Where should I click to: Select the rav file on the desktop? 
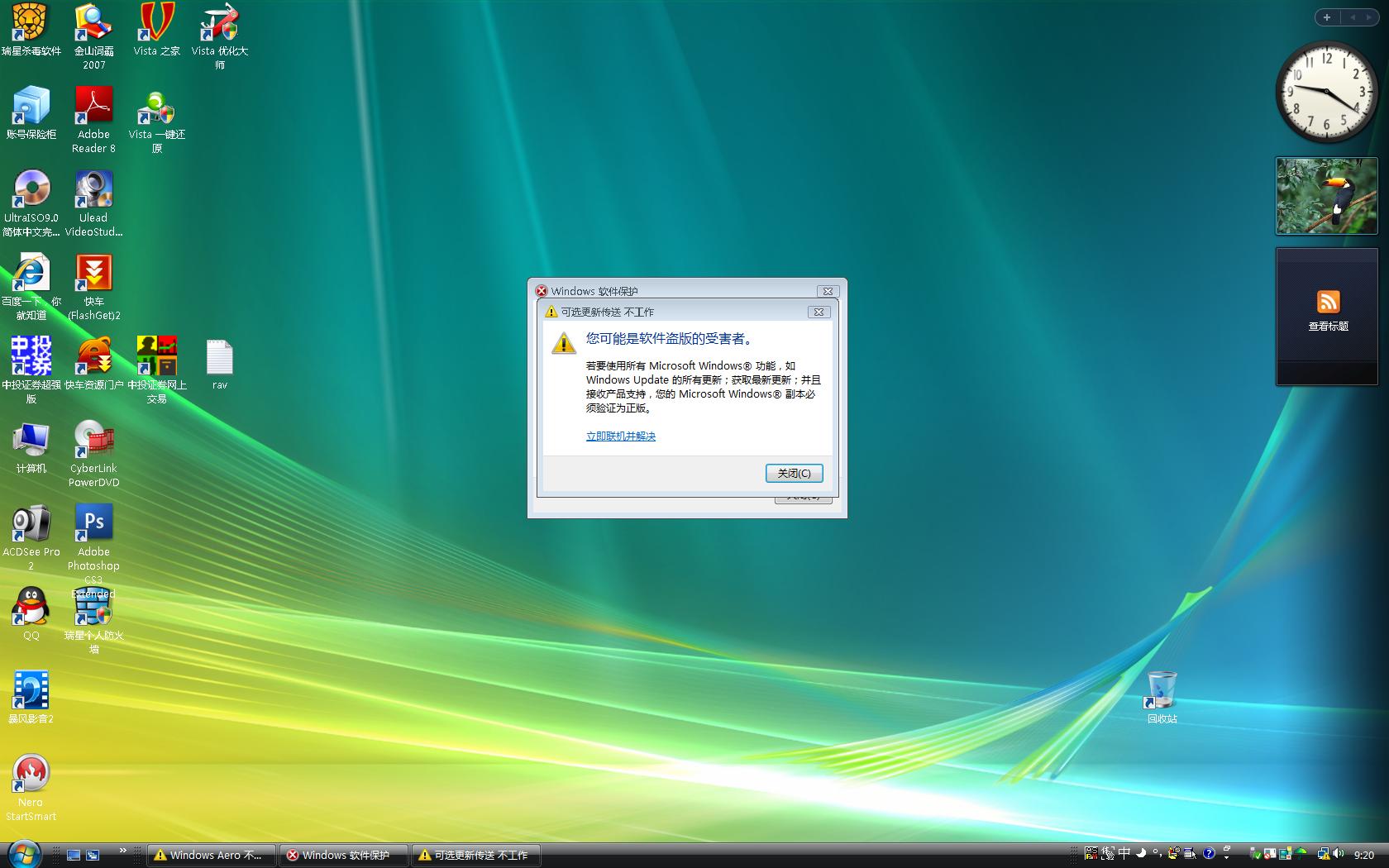pyautogui.click(x=219, y=364)
